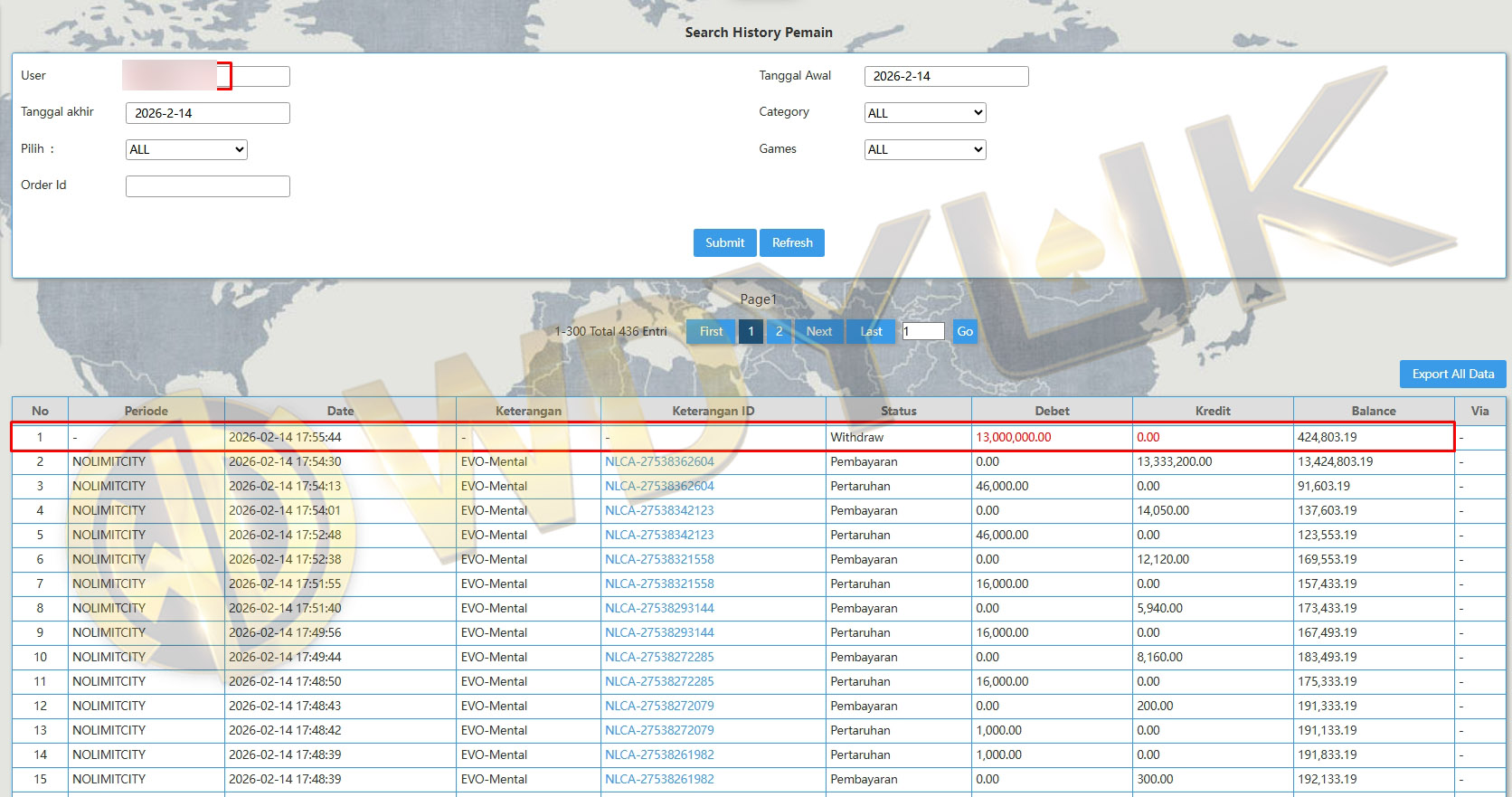Open link NLCA-27538362604 in row 2

tap(659, 461)
